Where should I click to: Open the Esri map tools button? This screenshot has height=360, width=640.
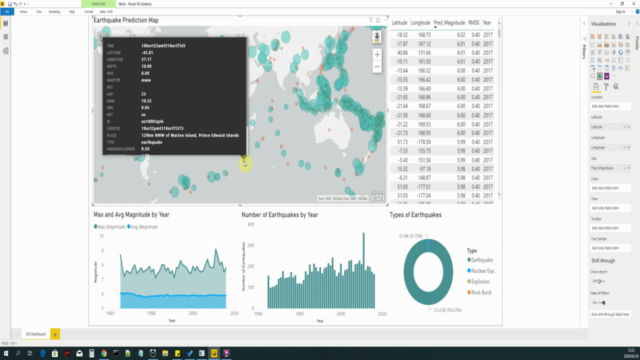click(x=377, y=37)
